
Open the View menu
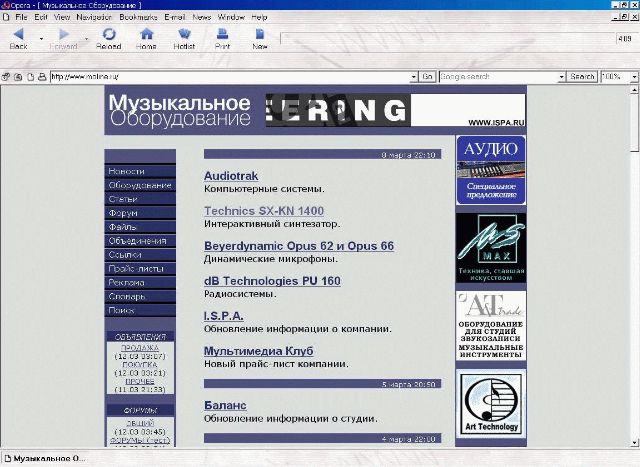[62, 17]
